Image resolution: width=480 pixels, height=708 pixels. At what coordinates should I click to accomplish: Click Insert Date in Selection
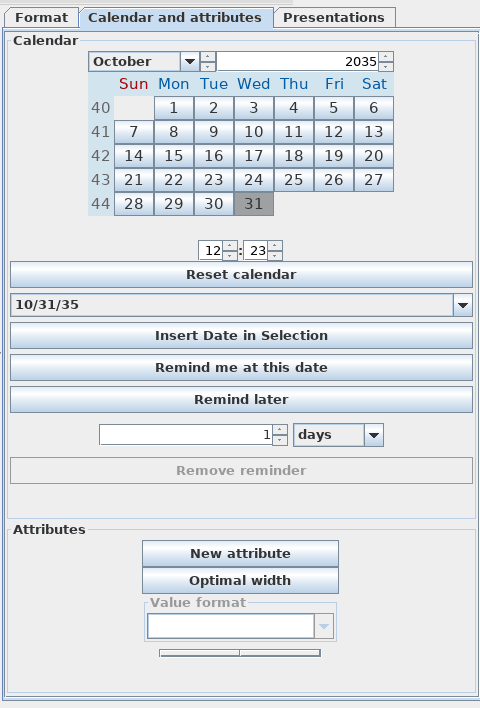[241, 335]
